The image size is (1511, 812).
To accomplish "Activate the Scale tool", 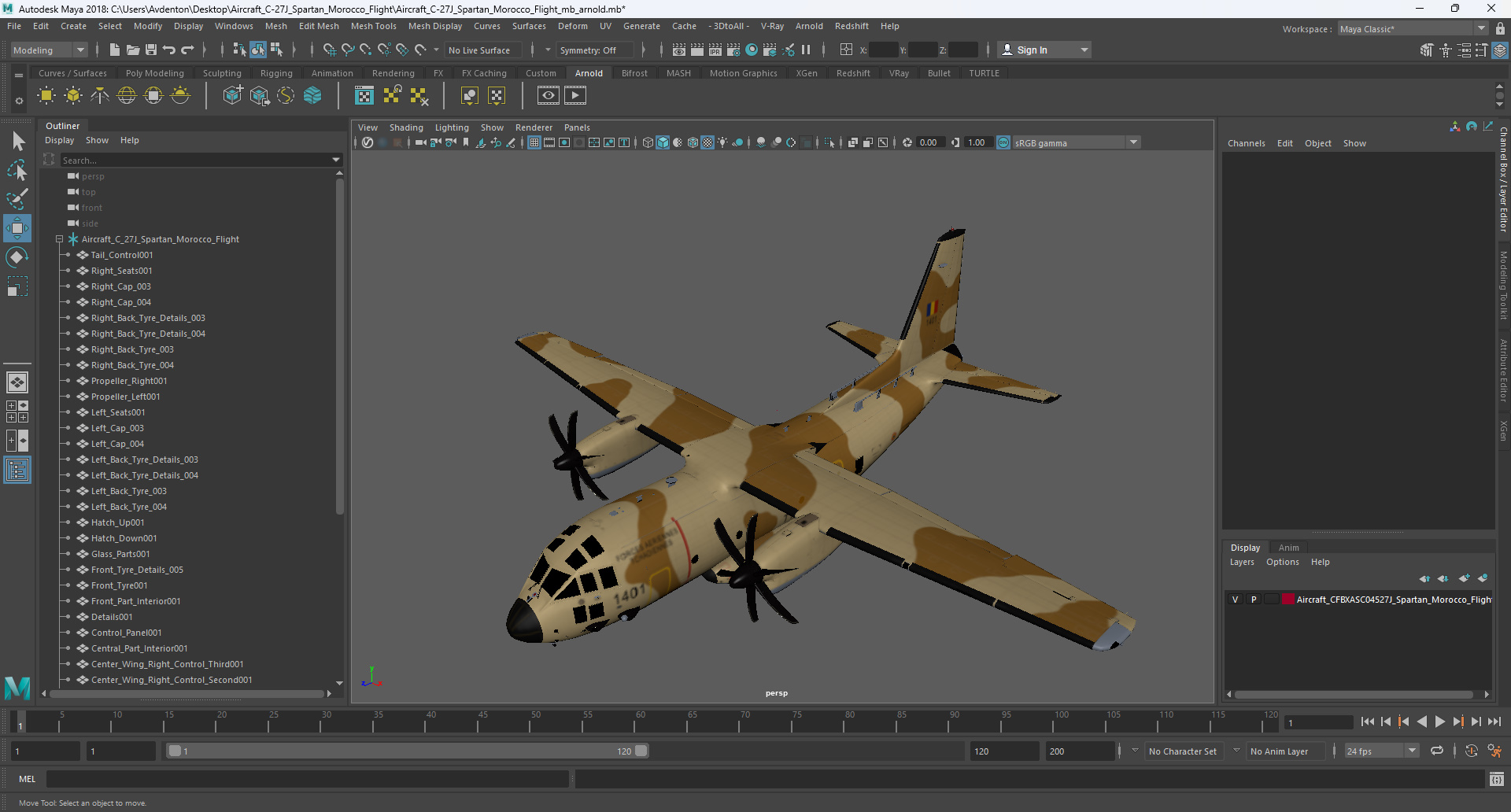I will tap(17, 286).
